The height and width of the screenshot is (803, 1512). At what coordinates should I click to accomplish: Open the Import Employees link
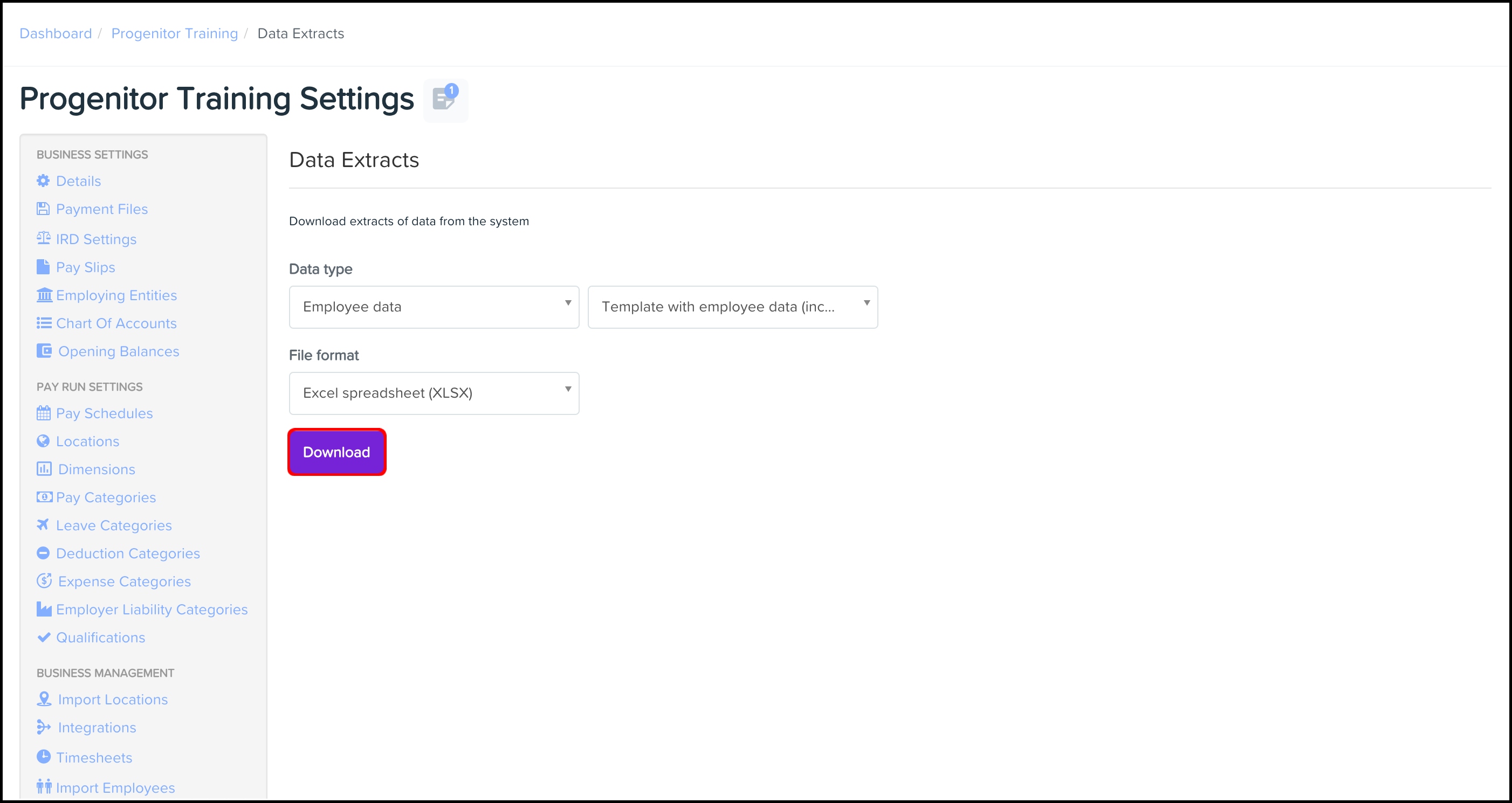click(115, 788)
